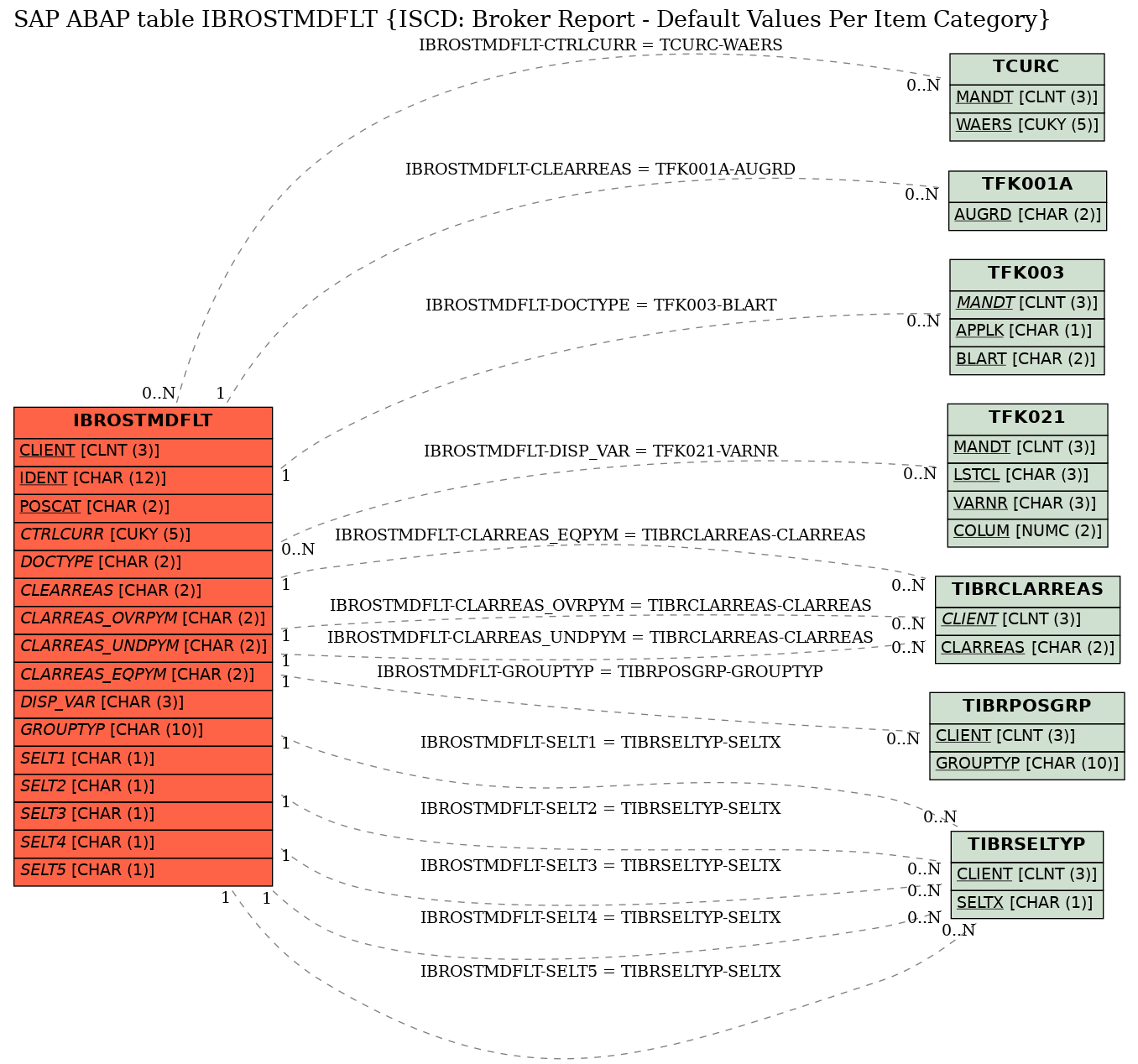1138x1064 pixels.
Task: Click the DOCTYPE = TFK003-BLART relation label
Action: [x=601, y=305]
